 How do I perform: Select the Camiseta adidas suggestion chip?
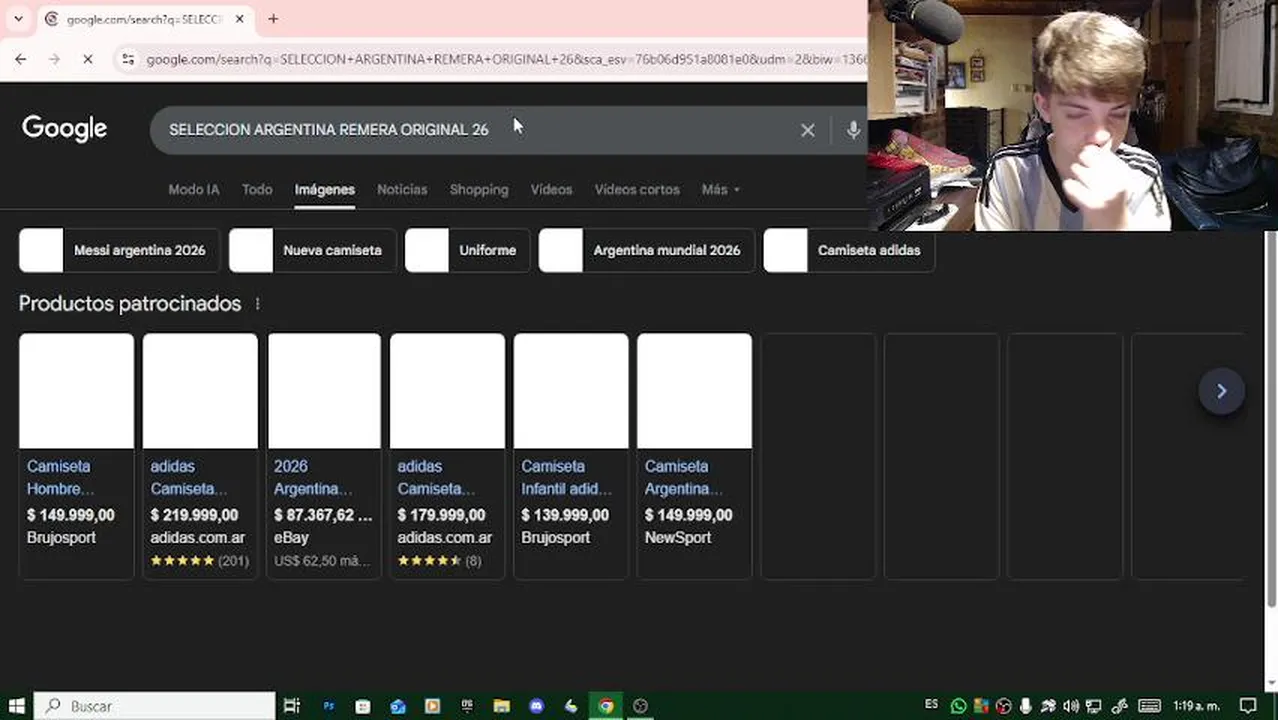click(849, 250)
